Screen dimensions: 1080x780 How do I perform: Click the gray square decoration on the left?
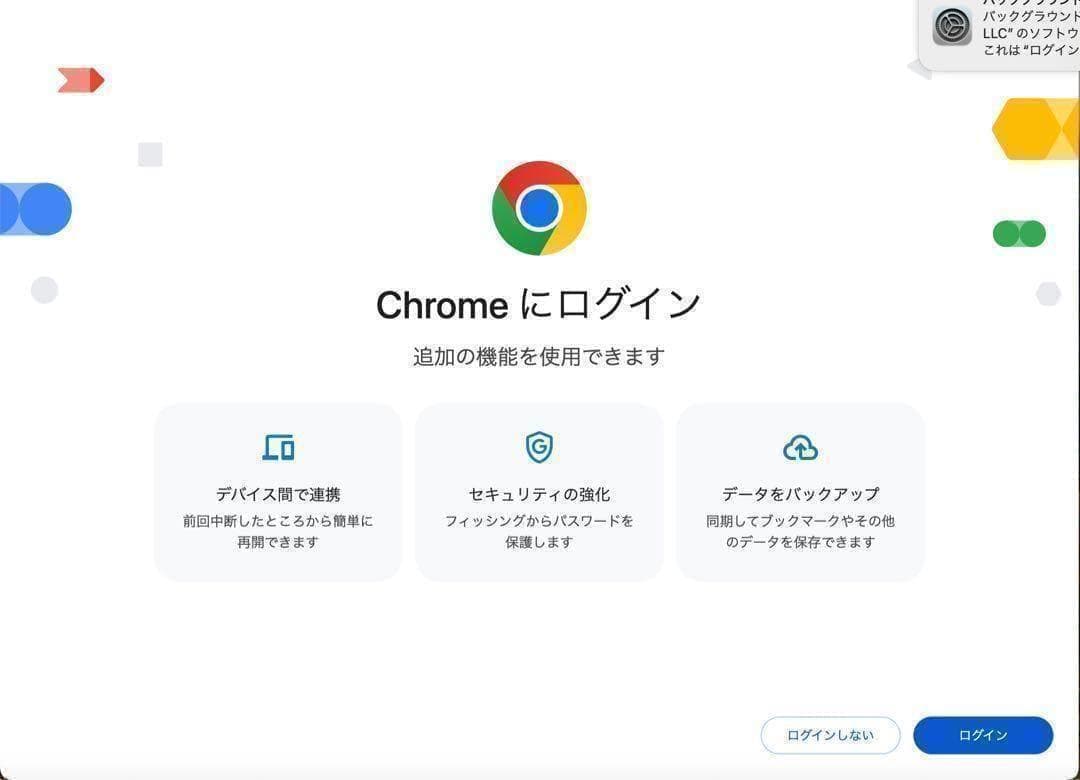pyautogui.click(x=151, y=154)
